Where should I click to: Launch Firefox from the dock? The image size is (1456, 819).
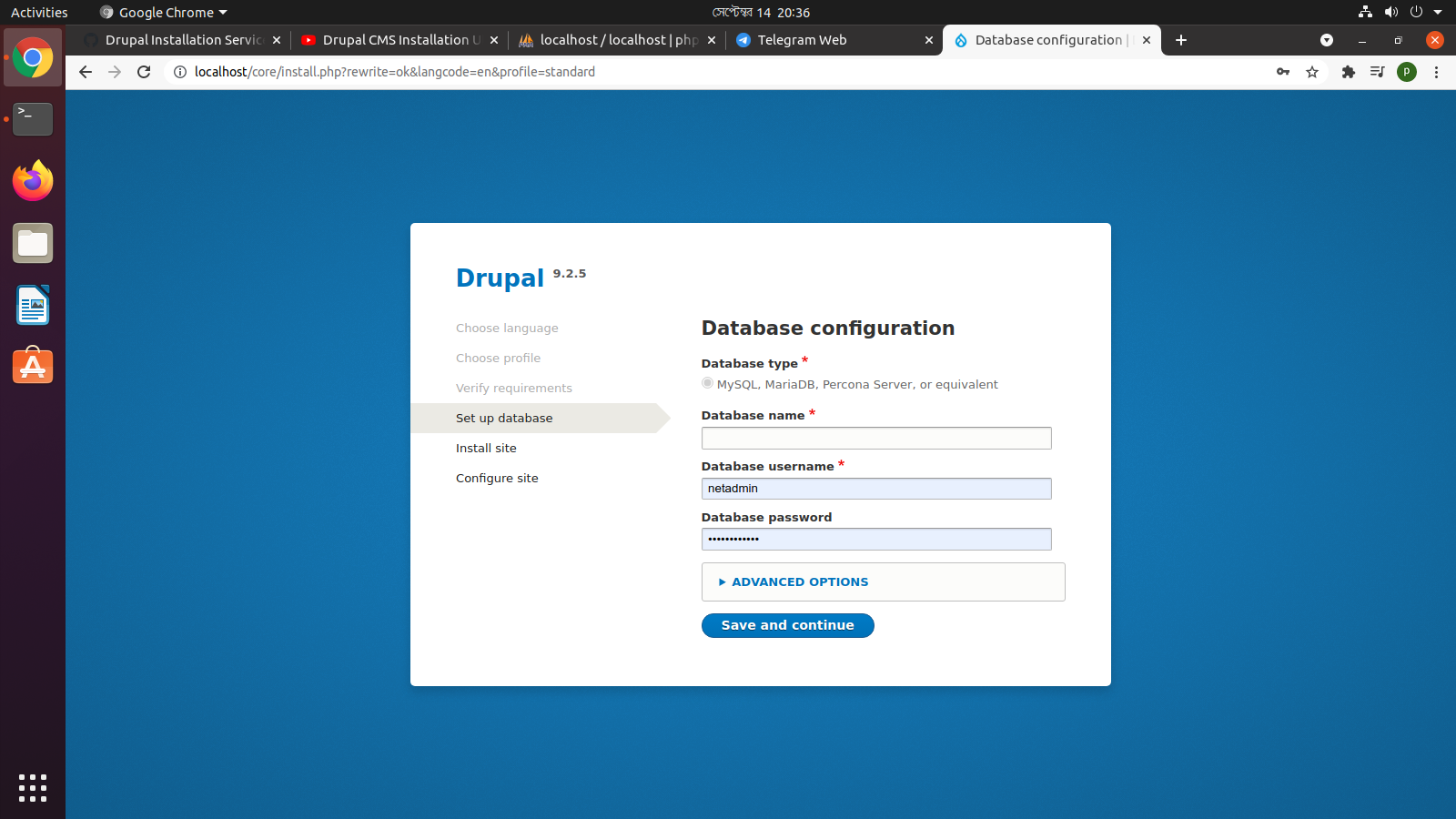(33, 181)
